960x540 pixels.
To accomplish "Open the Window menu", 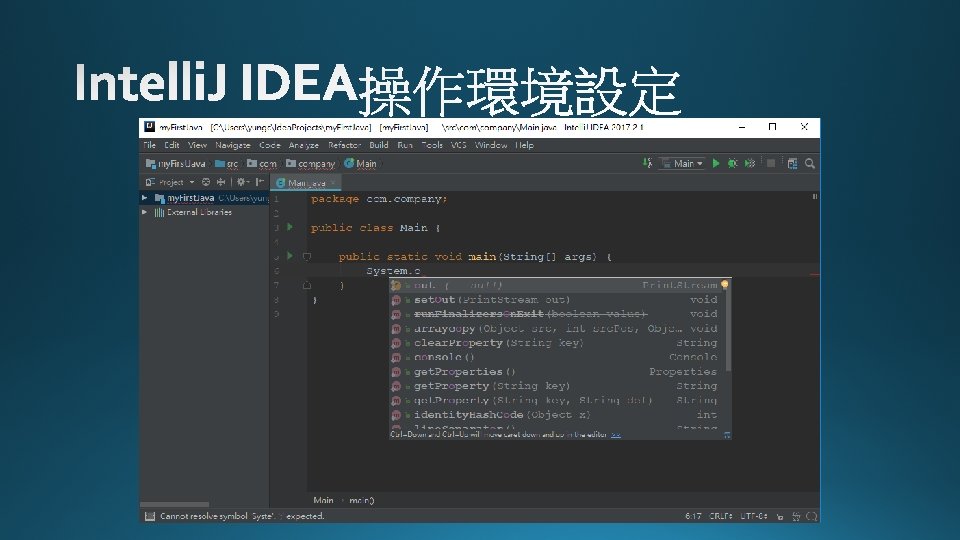I will [x=491, y=145].
